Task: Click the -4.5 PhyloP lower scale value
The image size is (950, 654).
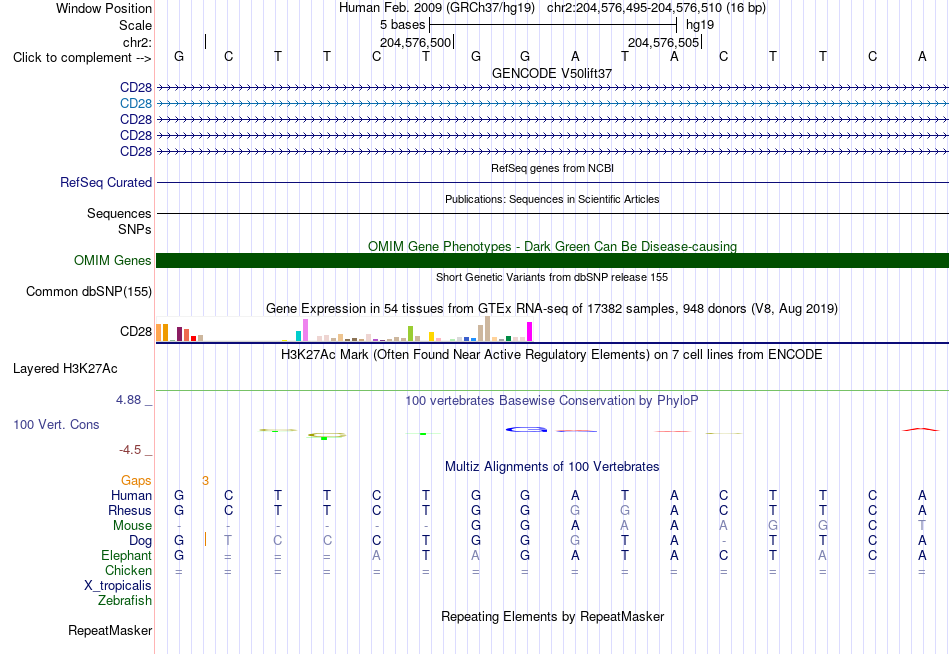Action: (130, 450)
